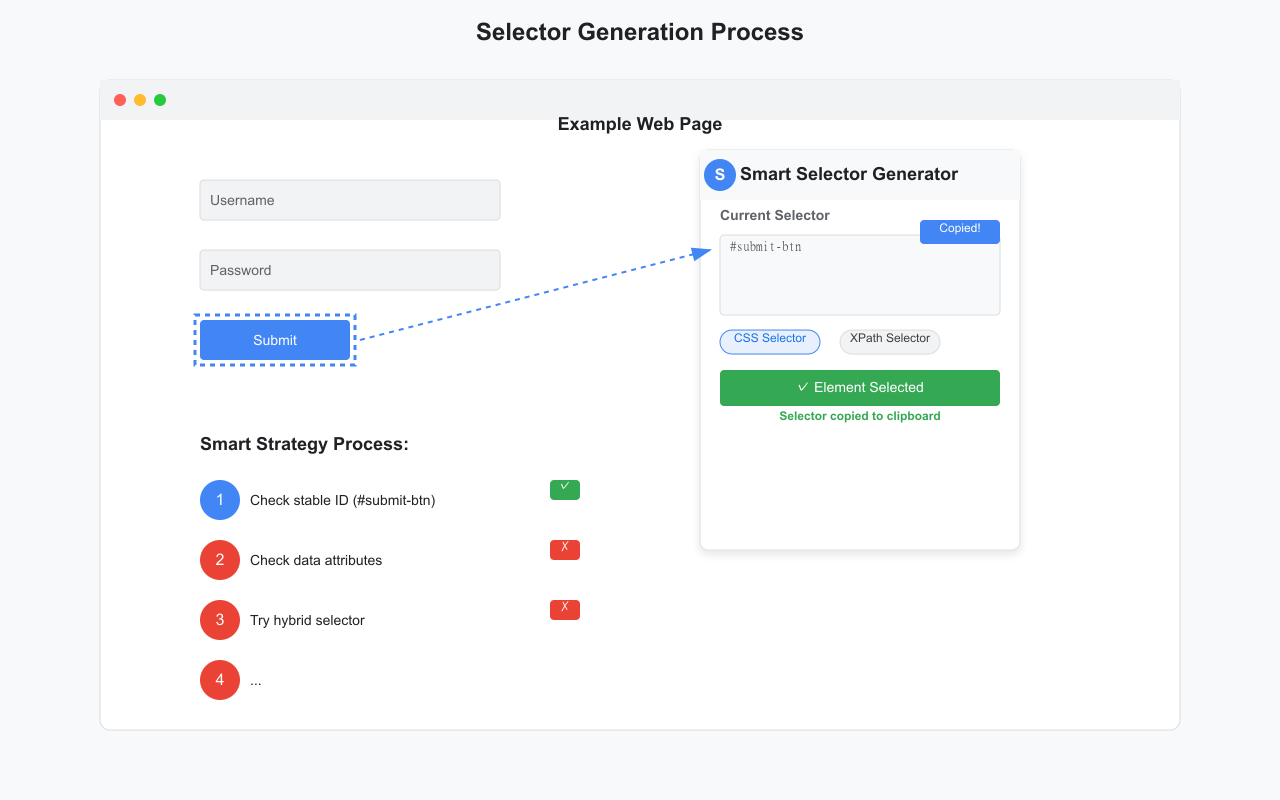Click the 'Try hybrid selector' text
The image size is (1280, 800).
click(x=307, y=620)
